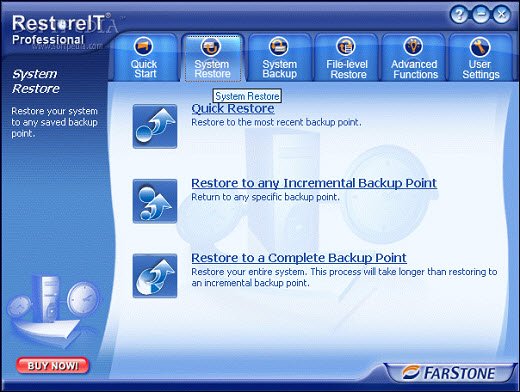Viewport: 520px width, 392px height.
Task: Minimize the RestoreIT window
Action: point(481,15)
